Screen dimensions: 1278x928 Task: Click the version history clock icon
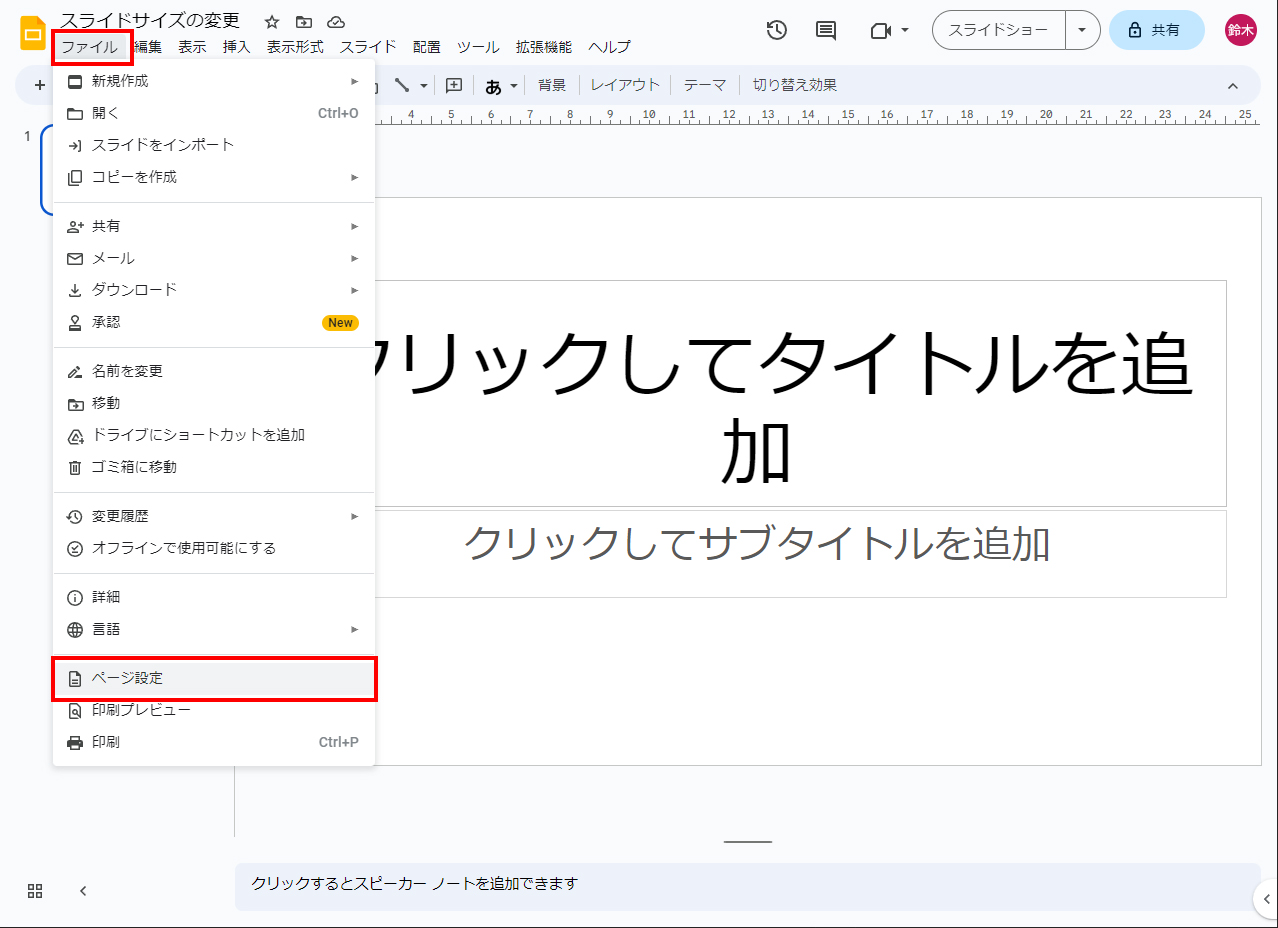pos(776,30)
